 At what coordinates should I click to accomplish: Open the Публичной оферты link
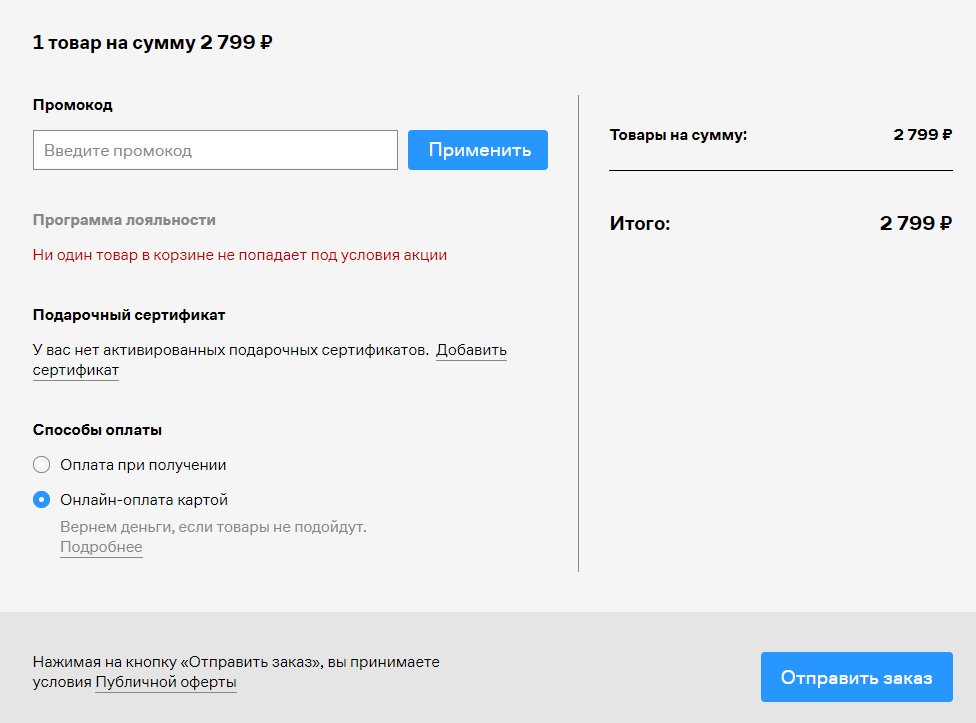(166, 682)
